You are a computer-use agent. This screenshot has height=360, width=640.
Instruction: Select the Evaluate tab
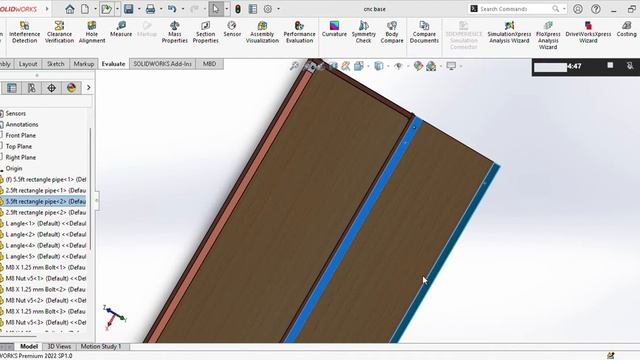click(113, 64)
